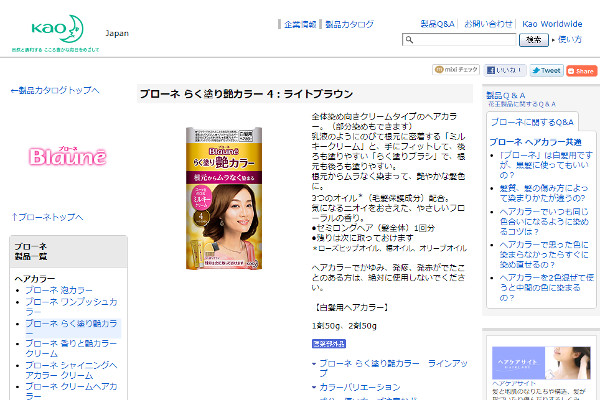Open 製品Q&A in header
This screenshot has height=400, width=600.
point(437,24)
